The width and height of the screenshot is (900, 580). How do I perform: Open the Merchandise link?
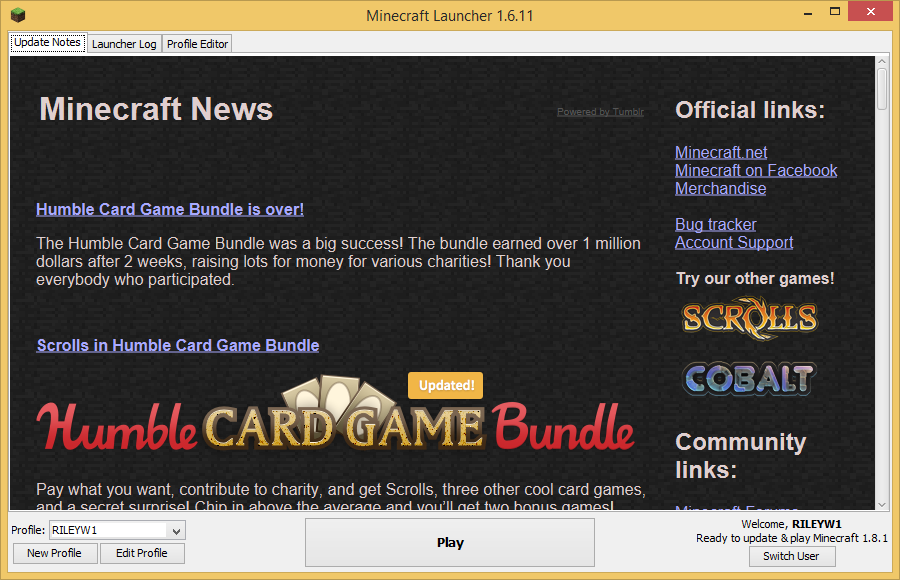tap(720, 188)
